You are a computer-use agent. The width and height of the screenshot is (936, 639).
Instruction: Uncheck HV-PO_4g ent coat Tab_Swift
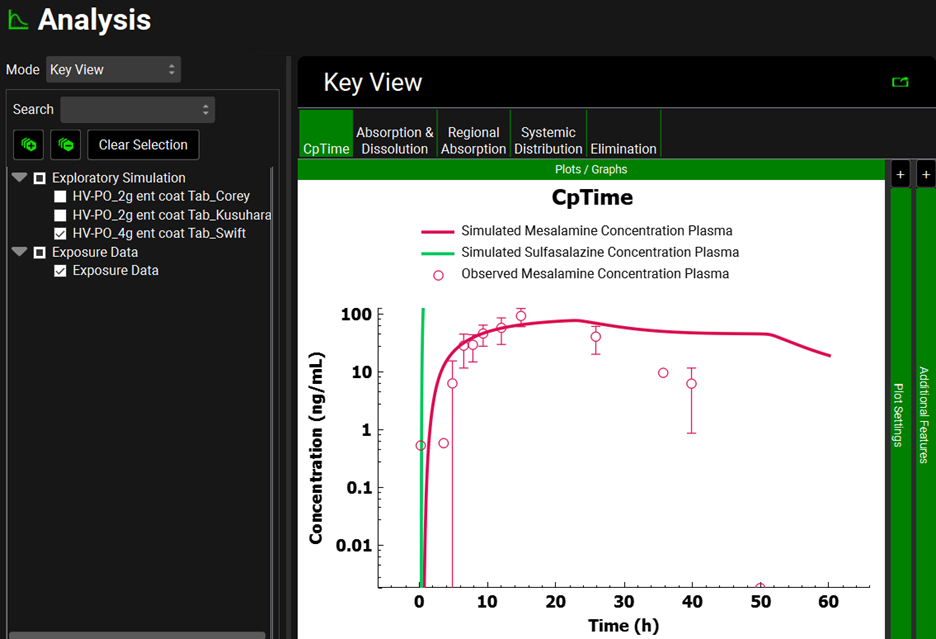coord(60,234)
